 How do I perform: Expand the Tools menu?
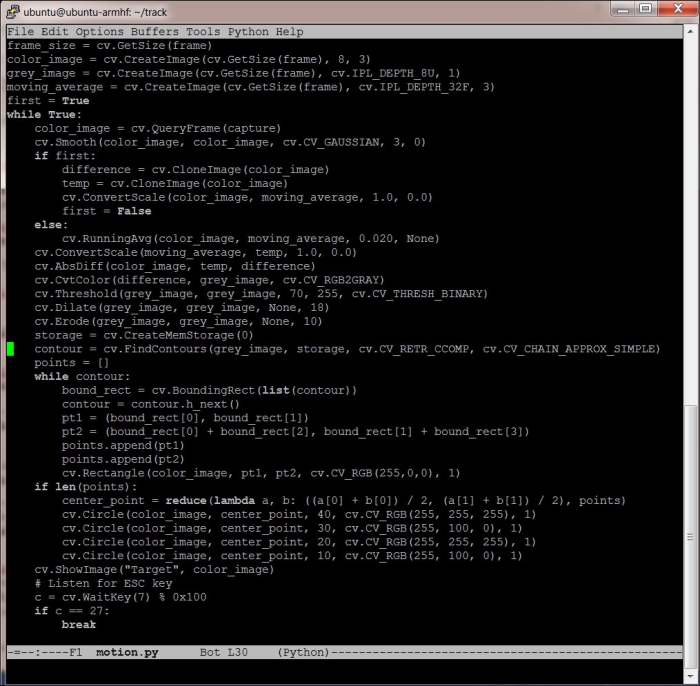pyautogui.click(x=203, y=32)
